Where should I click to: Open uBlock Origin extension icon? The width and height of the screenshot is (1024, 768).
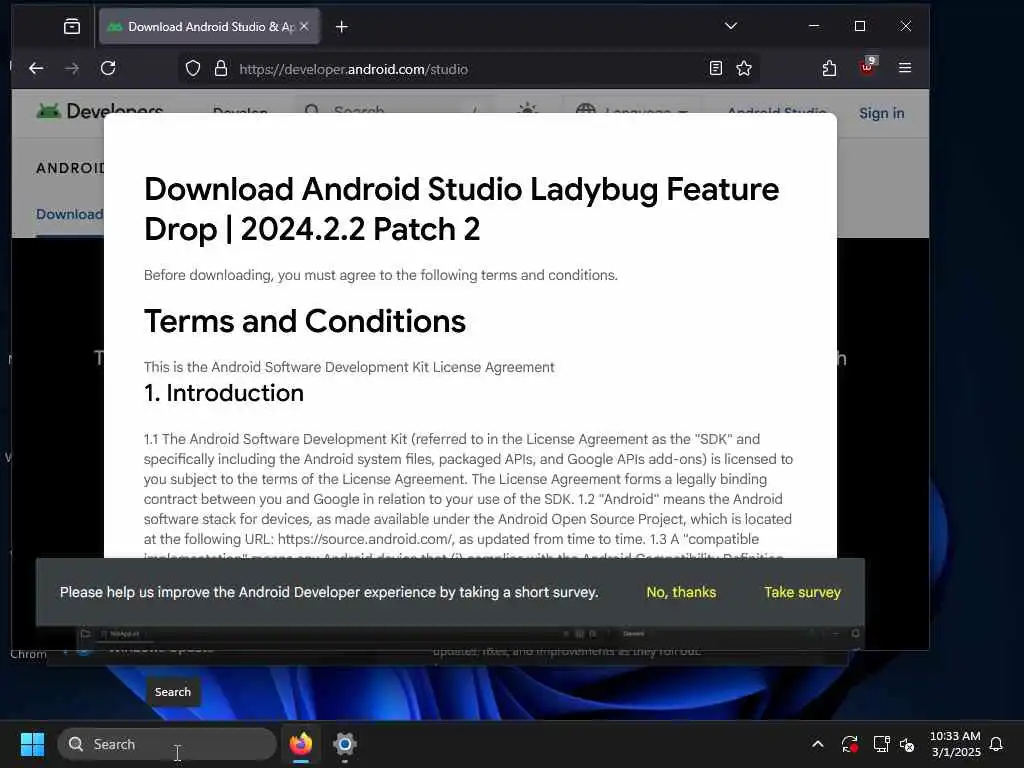(868, 66)
